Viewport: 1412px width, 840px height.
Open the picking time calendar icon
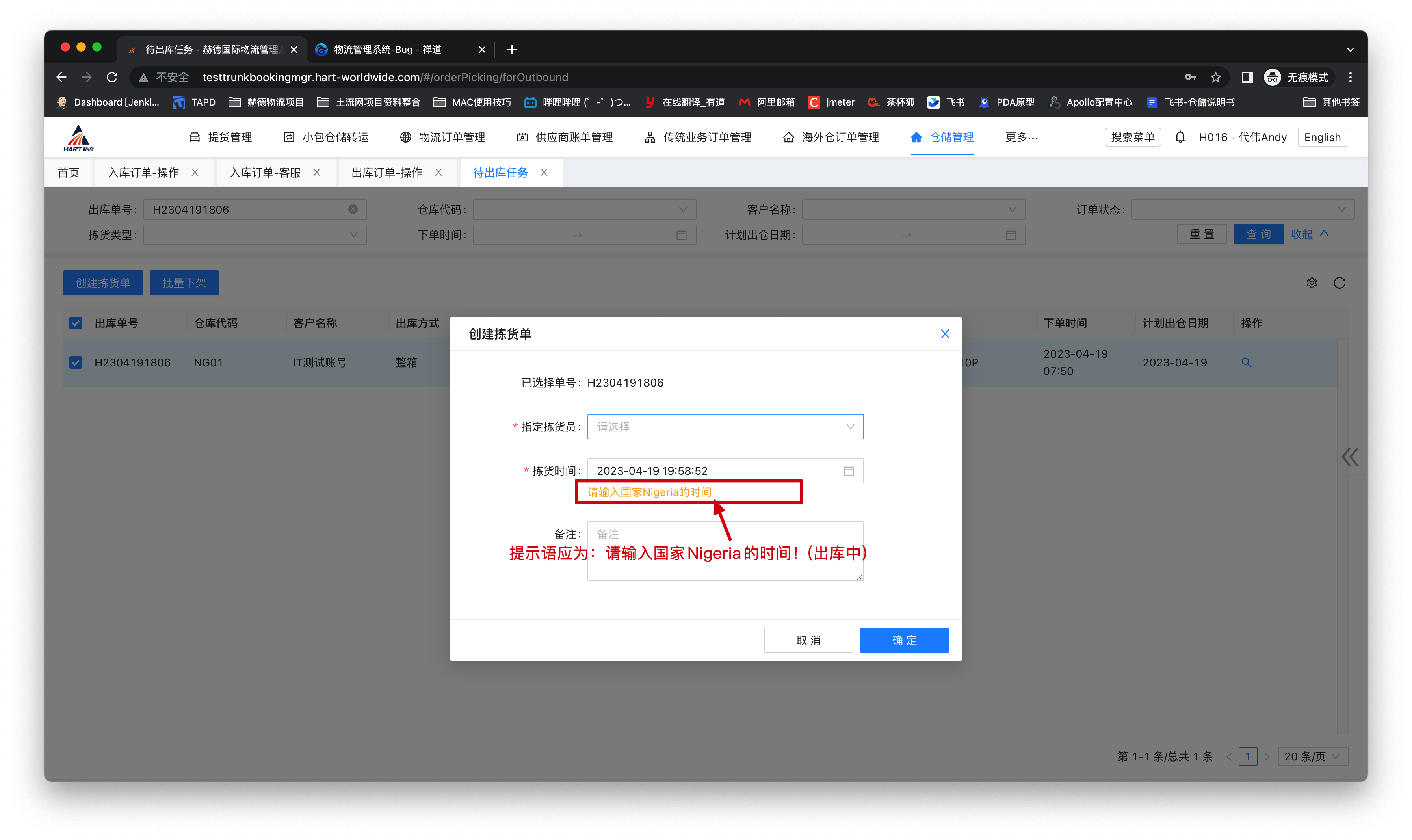[848, 471]
